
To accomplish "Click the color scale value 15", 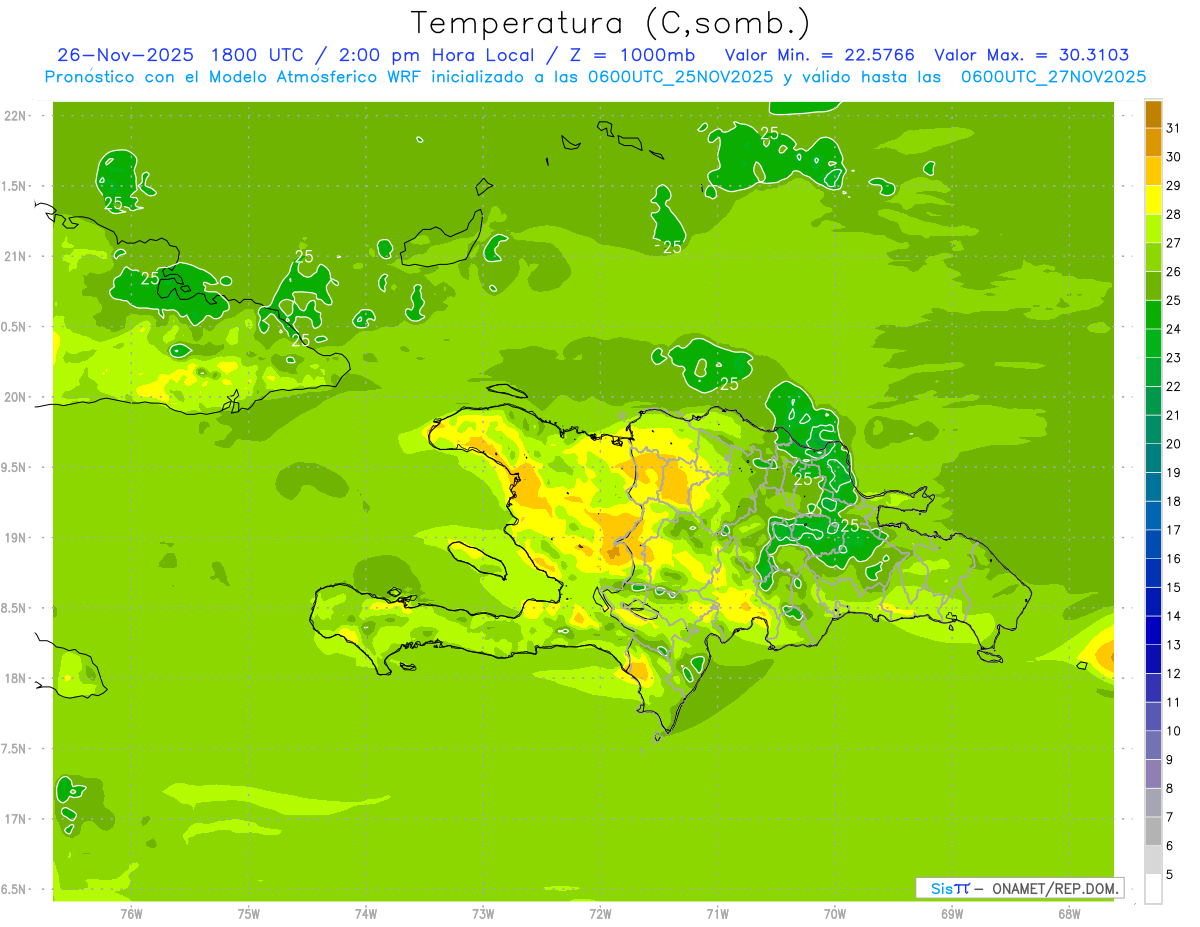I will [1174, 587].
